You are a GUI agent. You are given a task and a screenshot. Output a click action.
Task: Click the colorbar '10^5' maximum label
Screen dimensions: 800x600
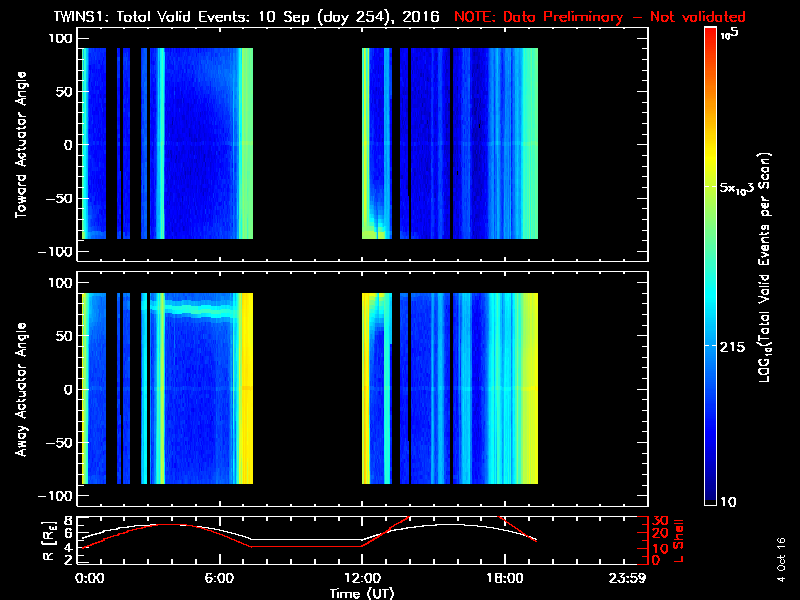(729, 34)
